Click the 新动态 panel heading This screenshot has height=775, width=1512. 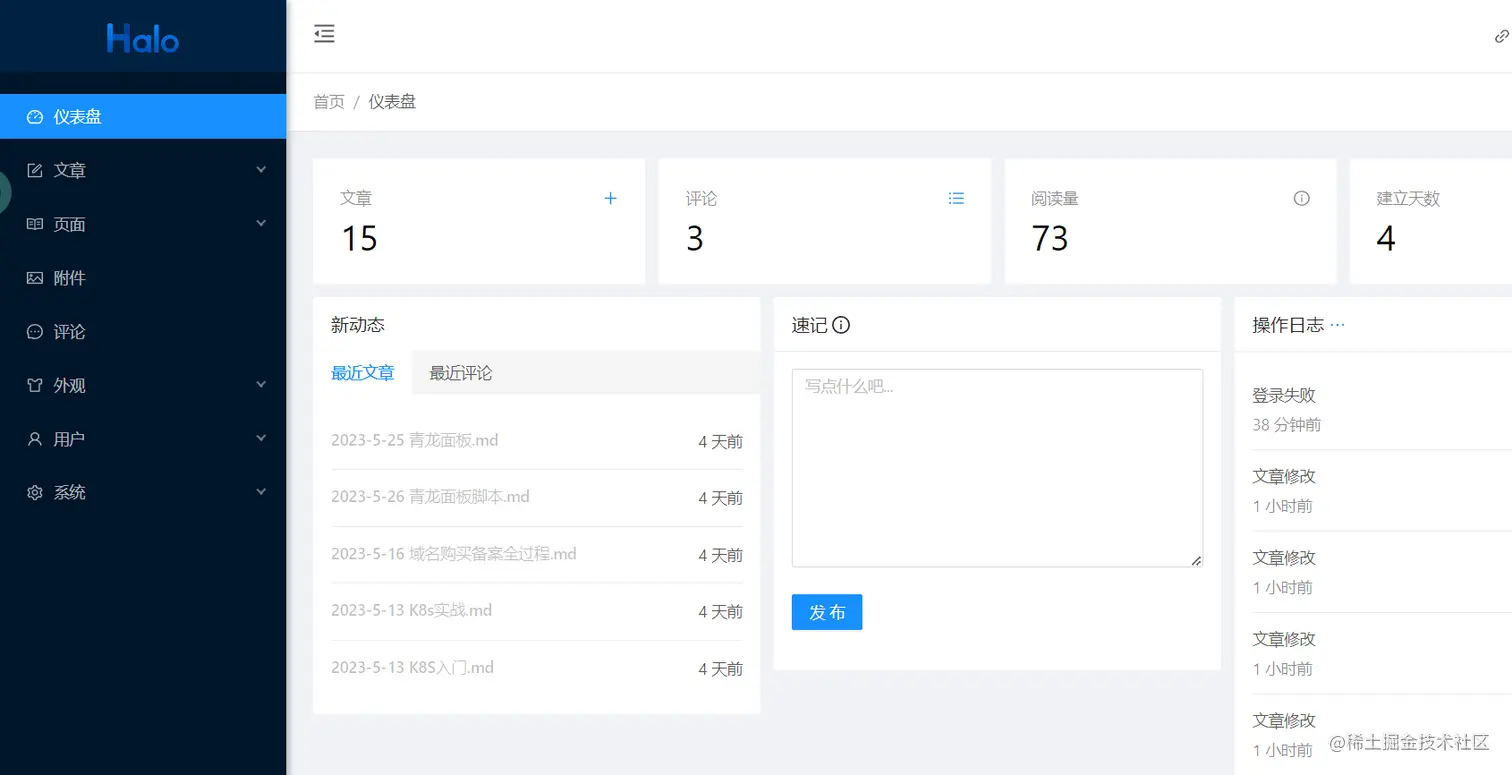point(358,325)
